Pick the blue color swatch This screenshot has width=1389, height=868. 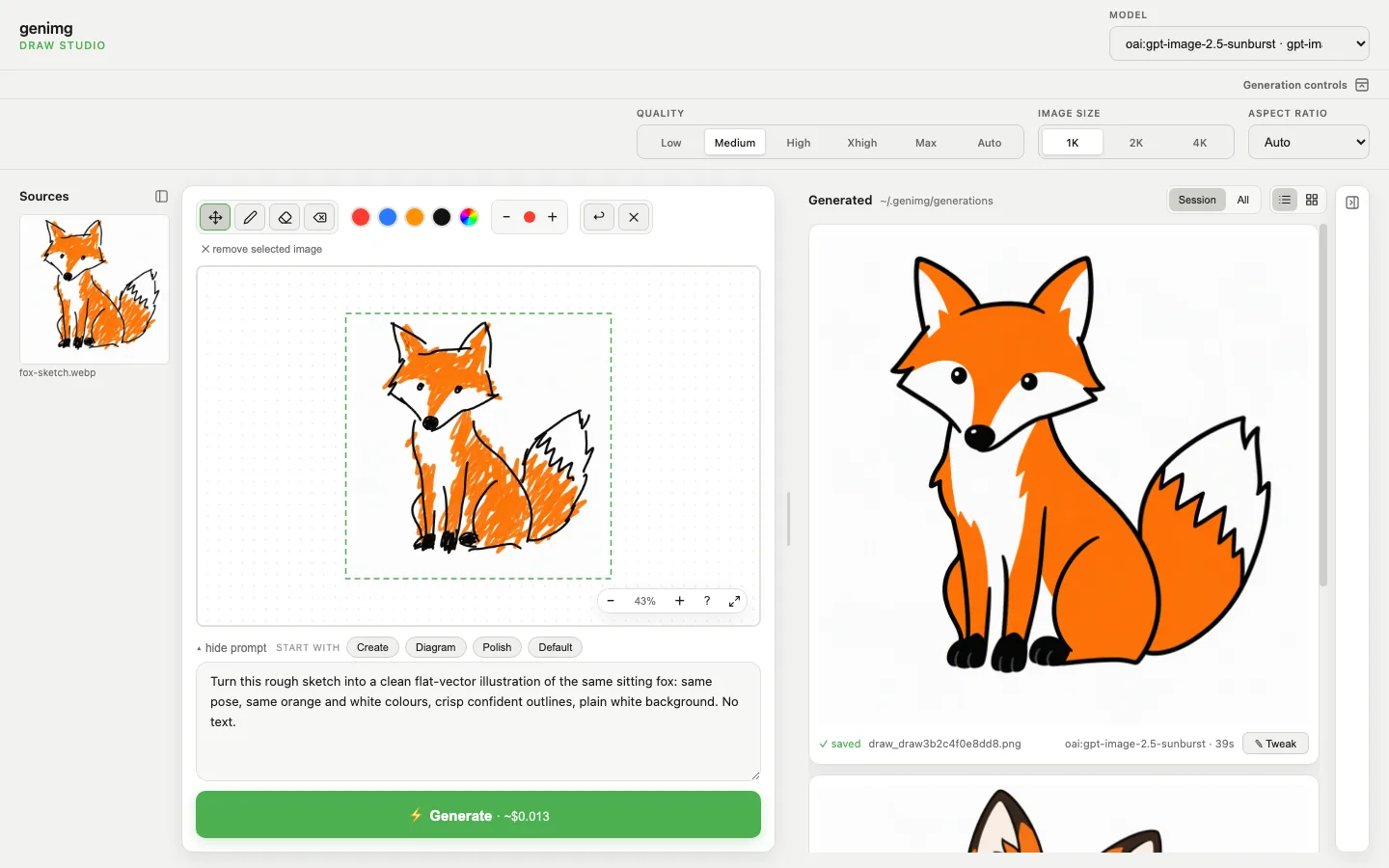tap(388, 217)
